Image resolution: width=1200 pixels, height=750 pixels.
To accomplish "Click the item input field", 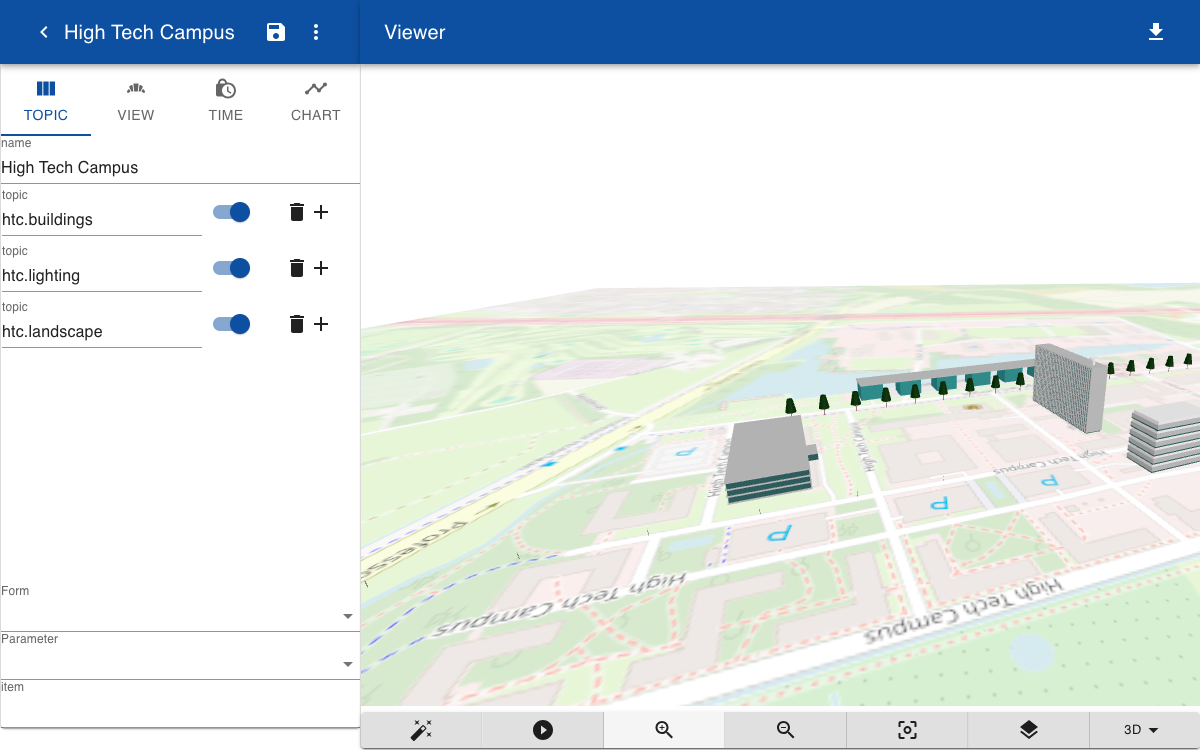I will (180, 711).
